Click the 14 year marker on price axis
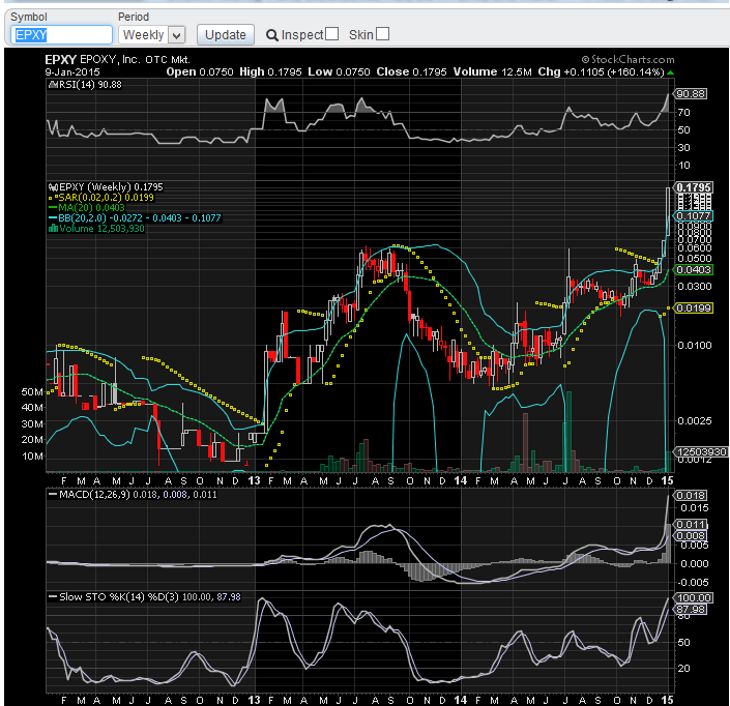The height and width of the screenshot is (706, 730). pos(460,481)
